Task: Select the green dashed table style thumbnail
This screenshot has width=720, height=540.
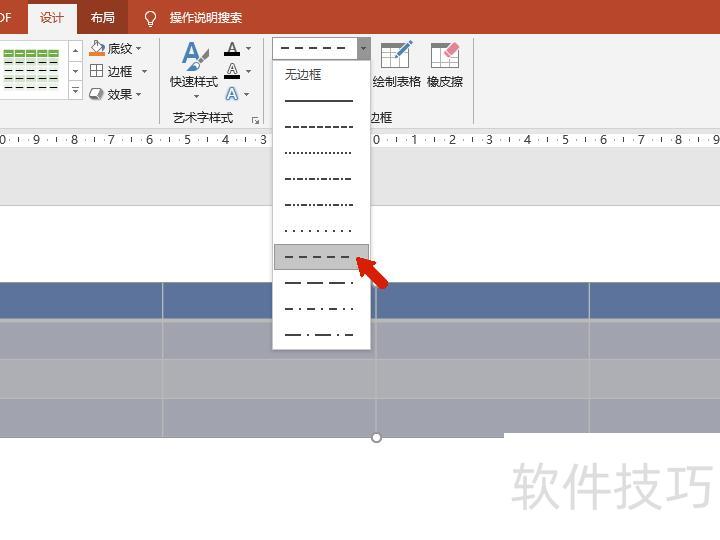Action: [31, 69]
